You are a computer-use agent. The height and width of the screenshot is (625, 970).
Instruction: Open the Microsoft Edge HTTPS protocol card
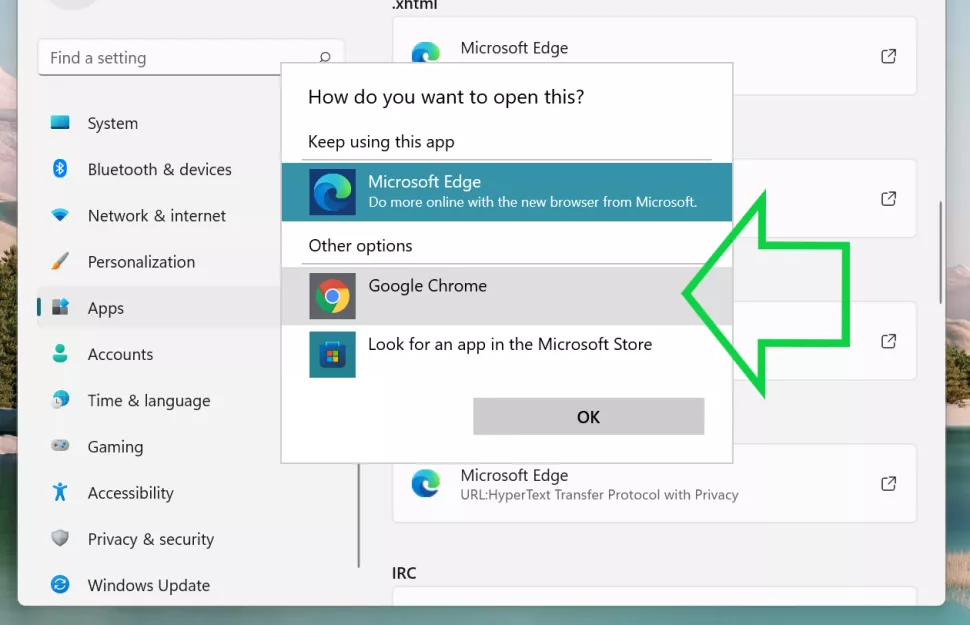point(654,483)
